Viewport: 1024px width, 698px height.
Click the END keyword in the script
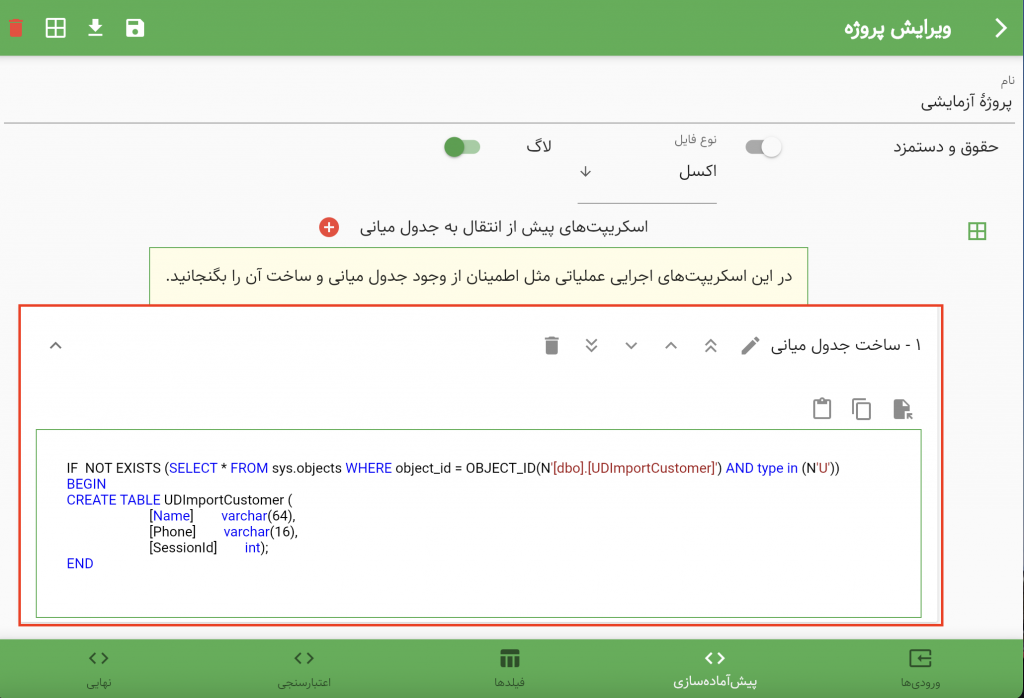tap(80, 563)
